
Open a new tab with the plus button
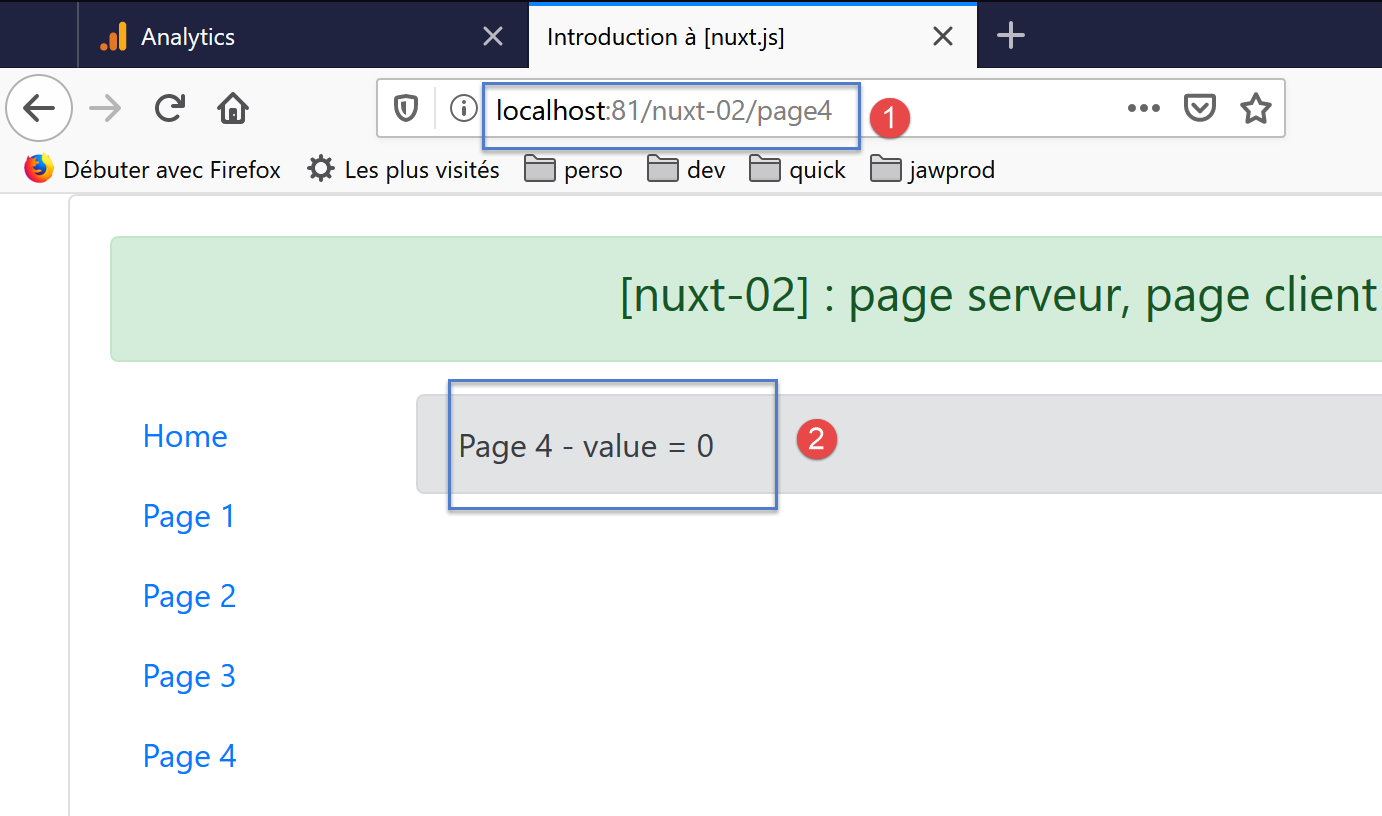[1012, 37]
